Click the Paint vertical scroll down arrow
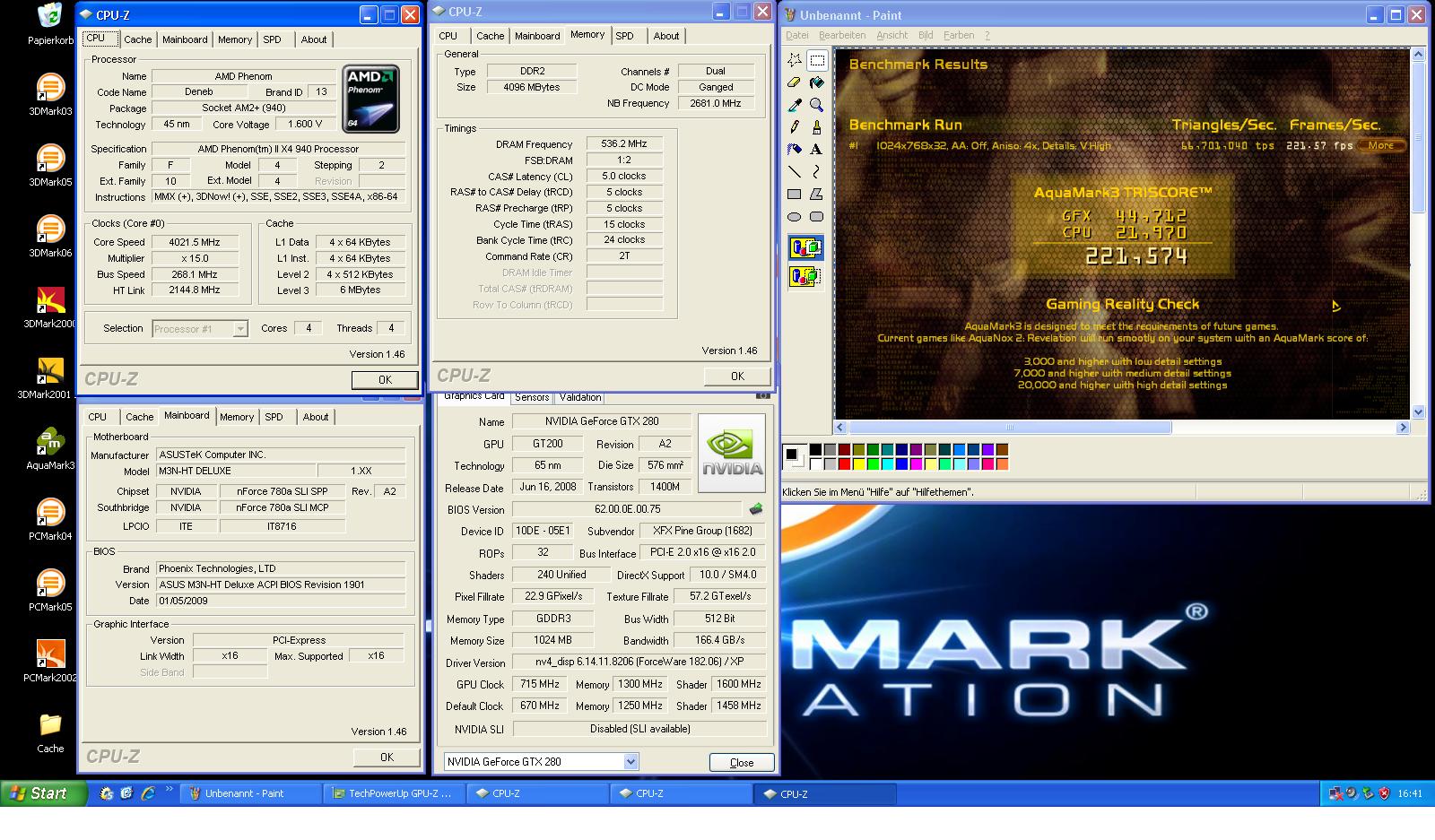This screenshot has width=1435, height=840. pyautogui.click(x=1418, y=412)
